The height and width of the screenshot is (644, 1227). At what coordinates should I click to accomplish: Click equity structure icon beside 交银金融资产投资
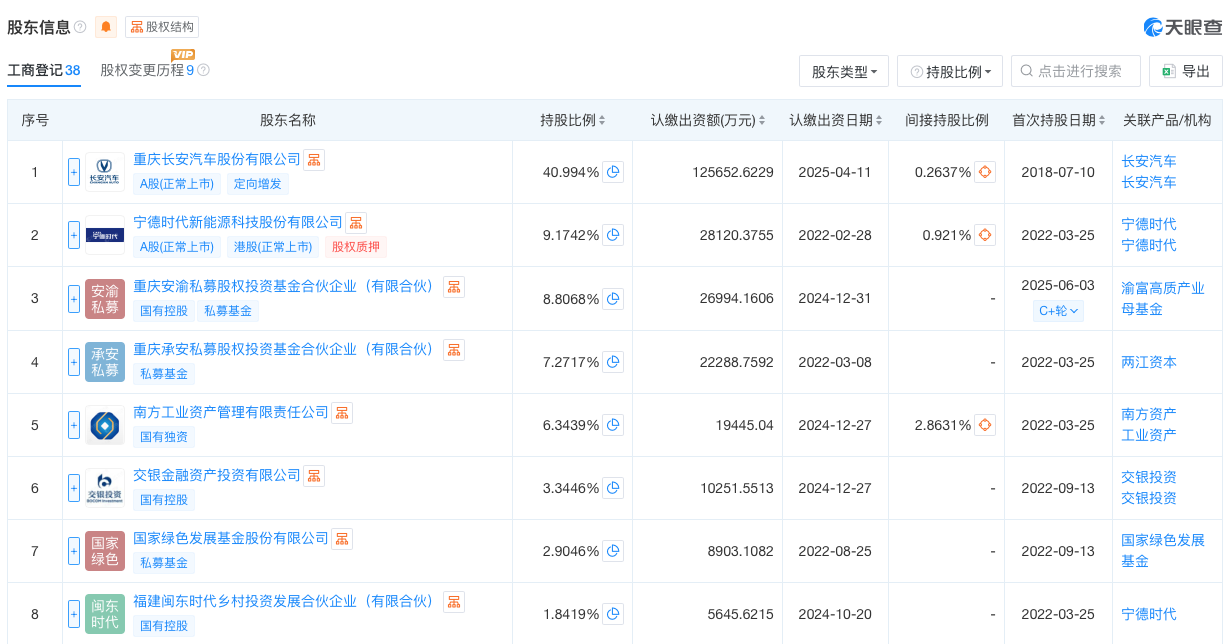pos(315,475)
